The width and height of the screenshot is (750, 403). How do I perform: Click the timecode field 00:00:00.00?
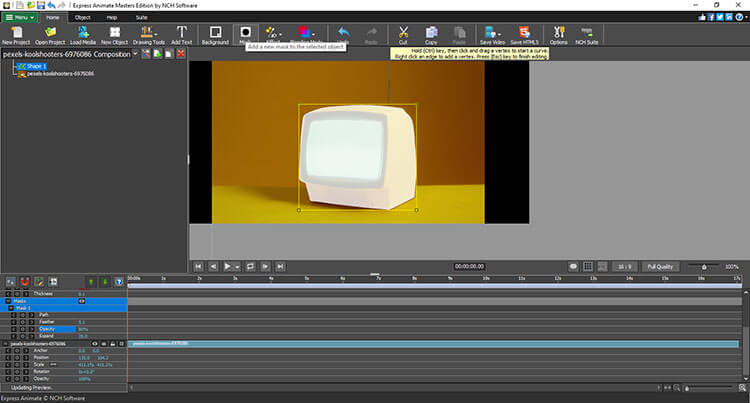(x=469, y=267)
